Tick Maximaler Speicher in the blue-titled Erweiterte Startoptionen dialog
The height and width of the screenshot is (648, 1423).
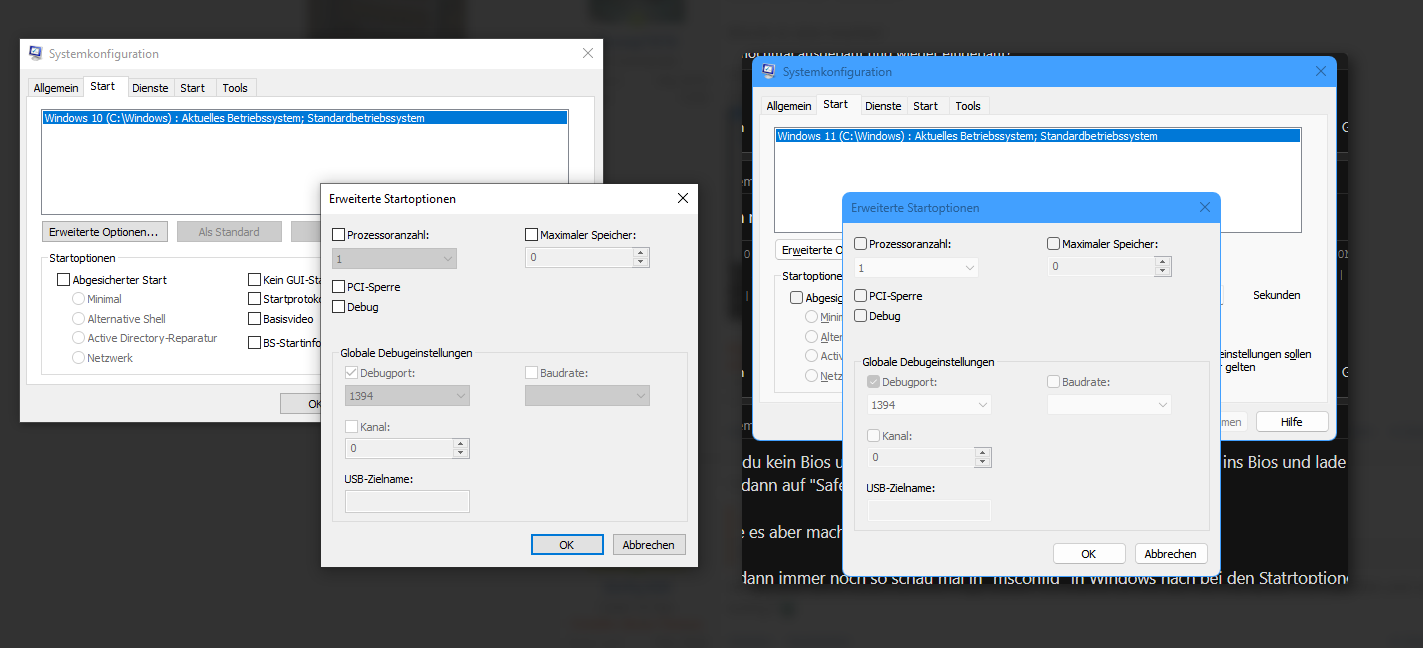pos(1054,244)
